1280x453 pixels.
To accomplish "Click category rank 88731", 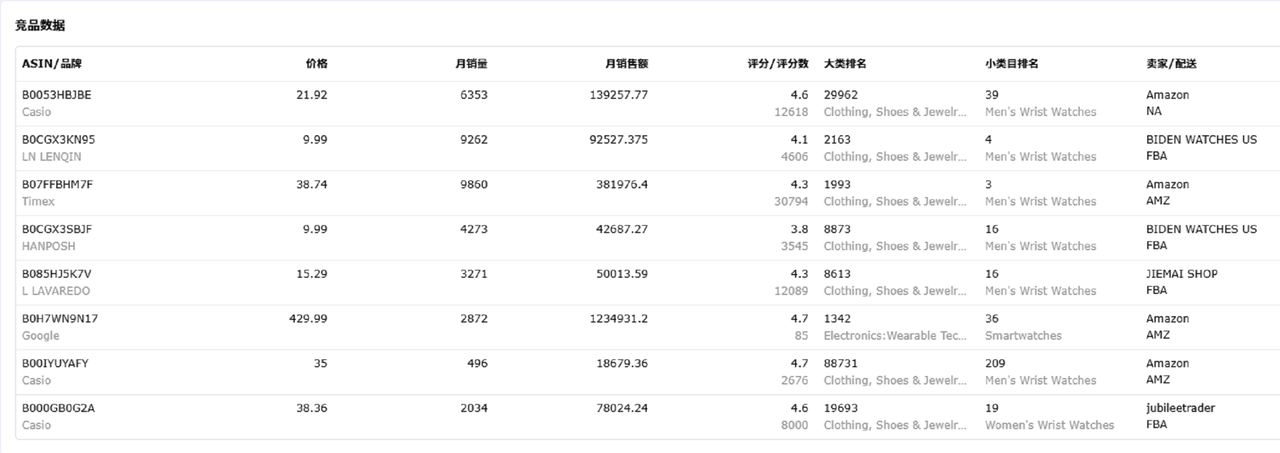I will [841, 364].
